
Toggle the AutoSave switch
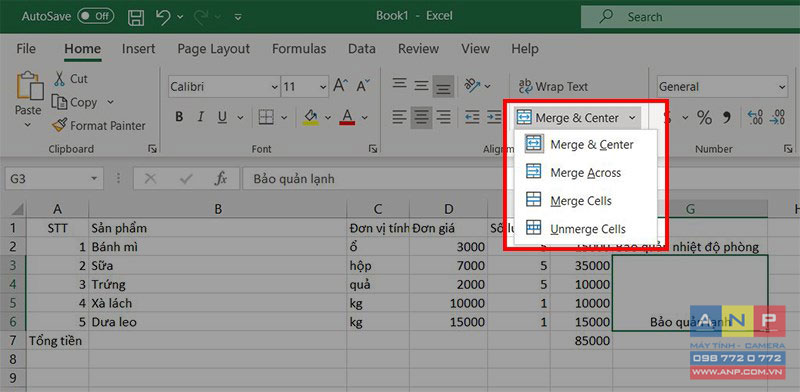coord(95,16)
